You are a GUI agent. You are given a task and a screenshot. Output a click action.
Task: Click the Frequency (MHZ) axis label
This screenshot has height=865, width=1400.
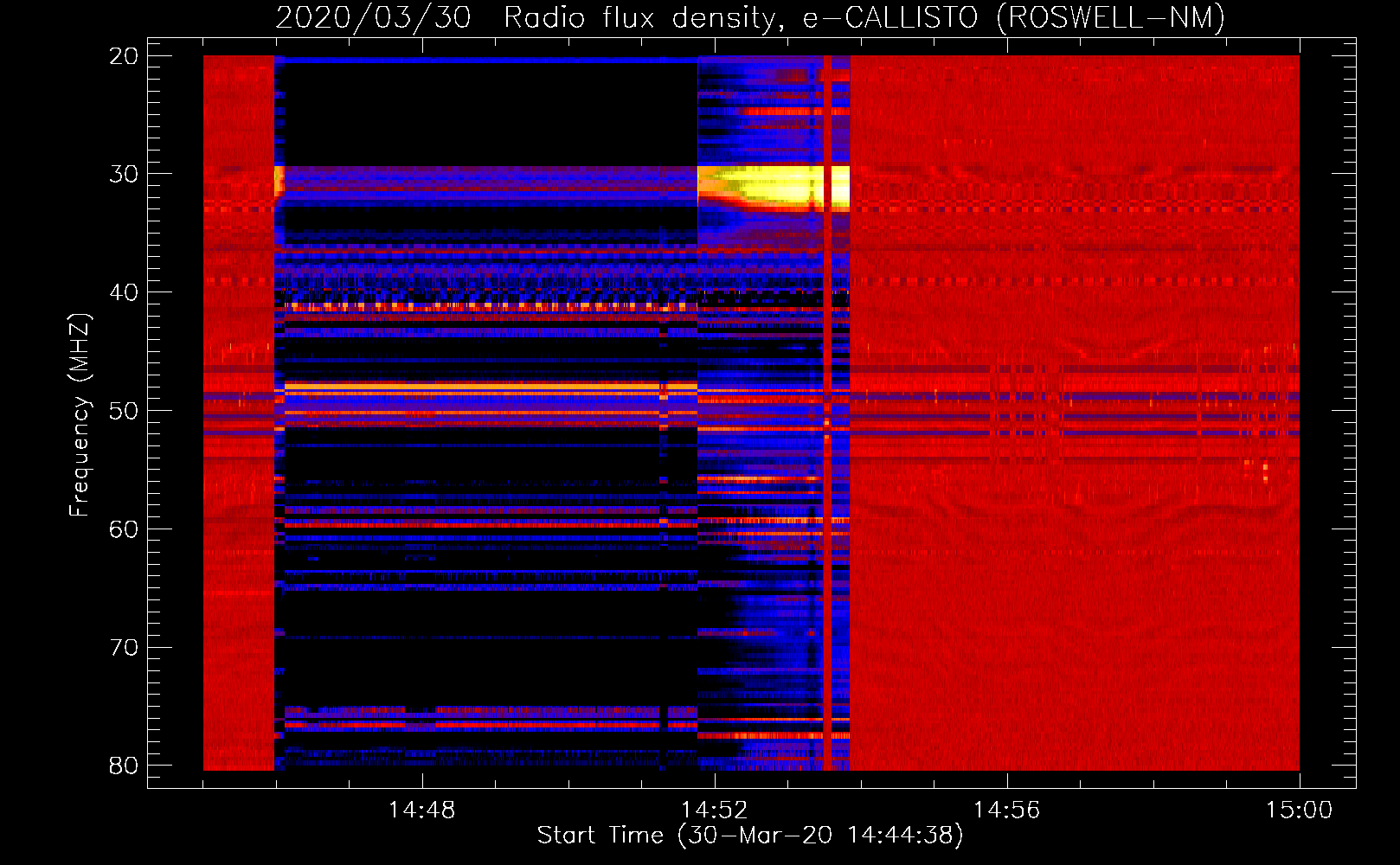[79, 415]
